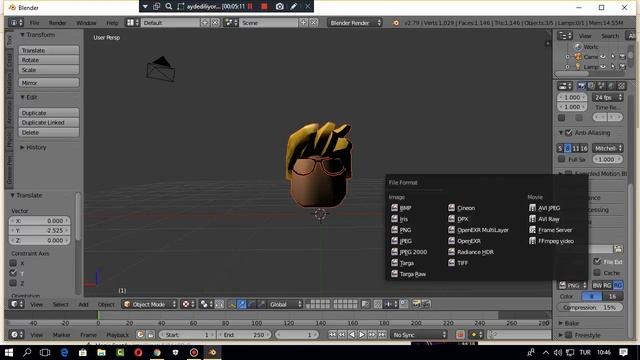The image size is (640, 360).
Task: Adjust the Compression 15% slider
Action: tap(590, 307)
